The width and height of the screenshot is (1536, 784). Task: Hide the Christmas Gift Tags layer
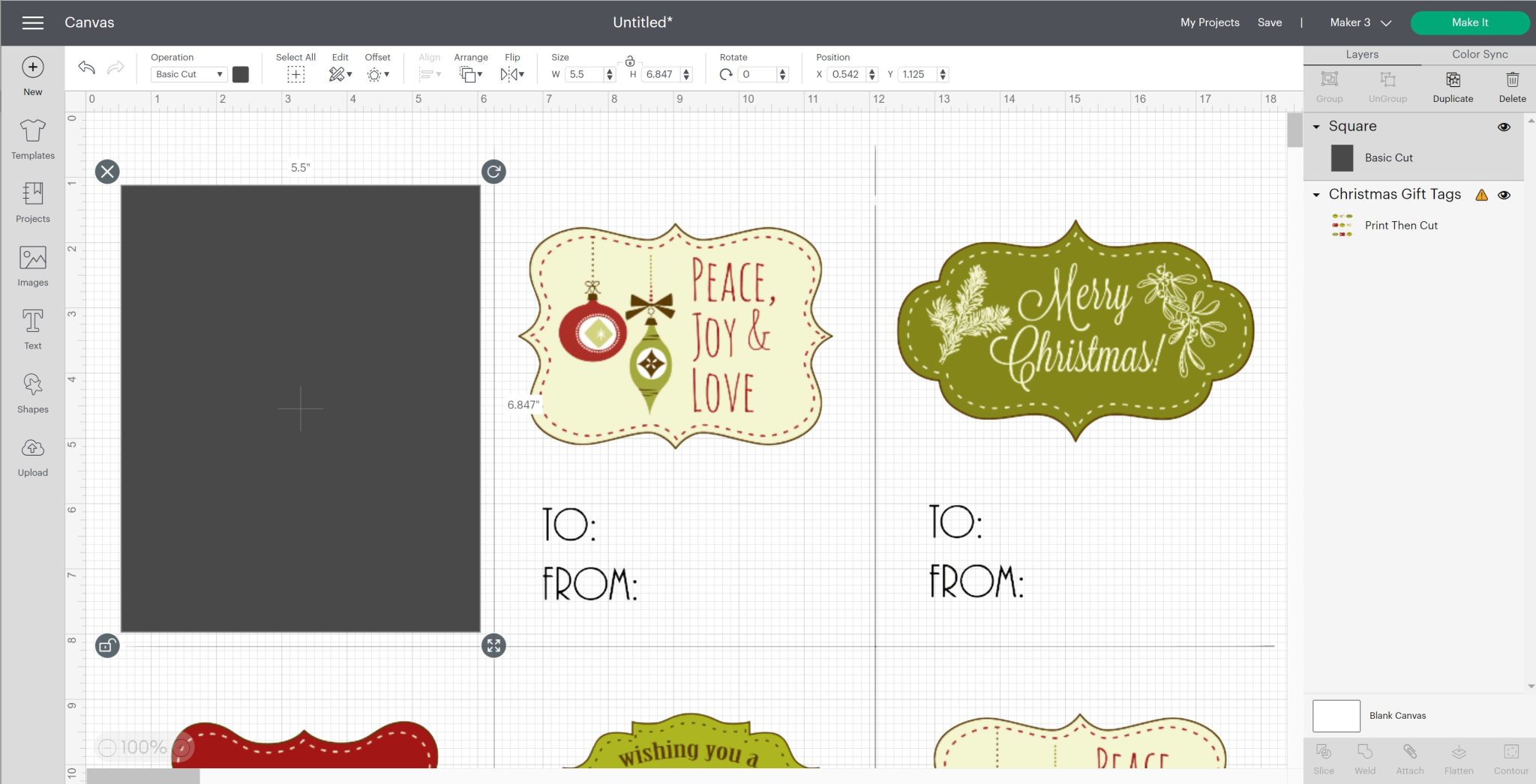[x=1504, y=195]
